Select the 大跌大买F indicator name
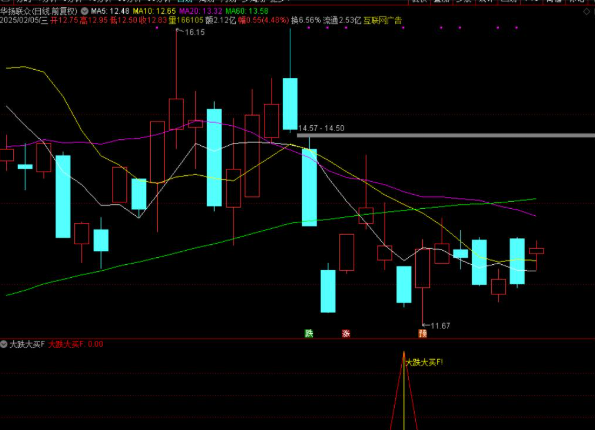This screenshot has height=430, width=595. 27,344
